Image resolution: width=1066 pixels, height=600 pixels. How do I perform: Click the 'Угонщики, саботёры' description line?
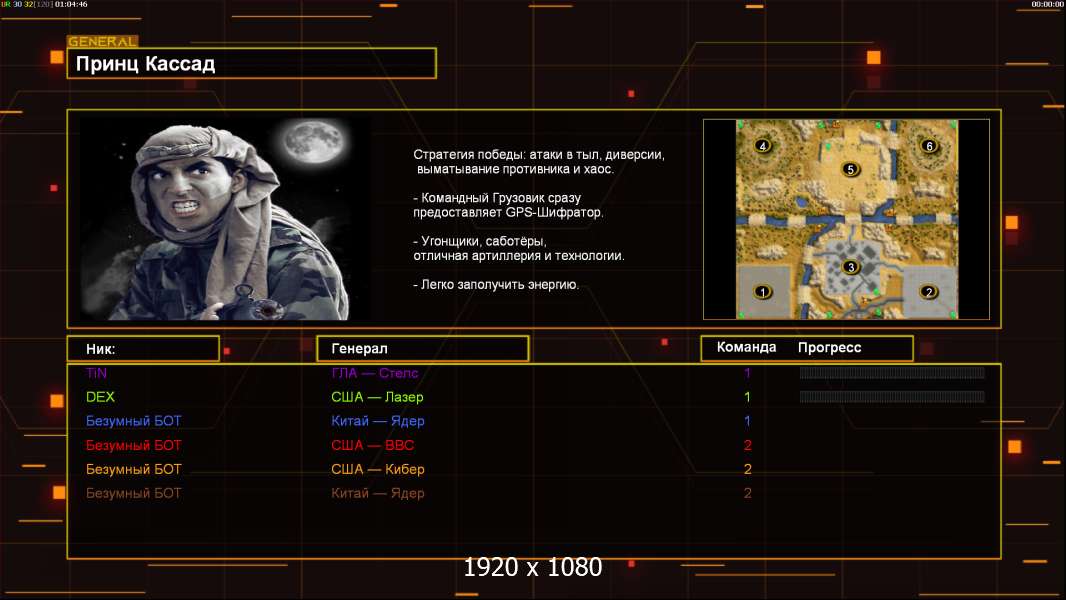pyautogui.click(x=519, y=249)
